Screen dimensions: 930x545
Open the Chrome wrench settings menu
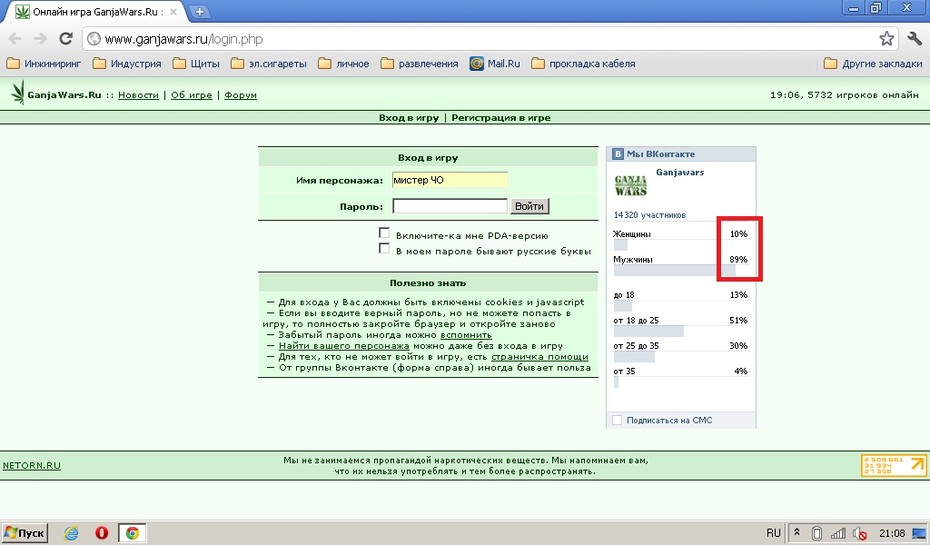point(914,39)
